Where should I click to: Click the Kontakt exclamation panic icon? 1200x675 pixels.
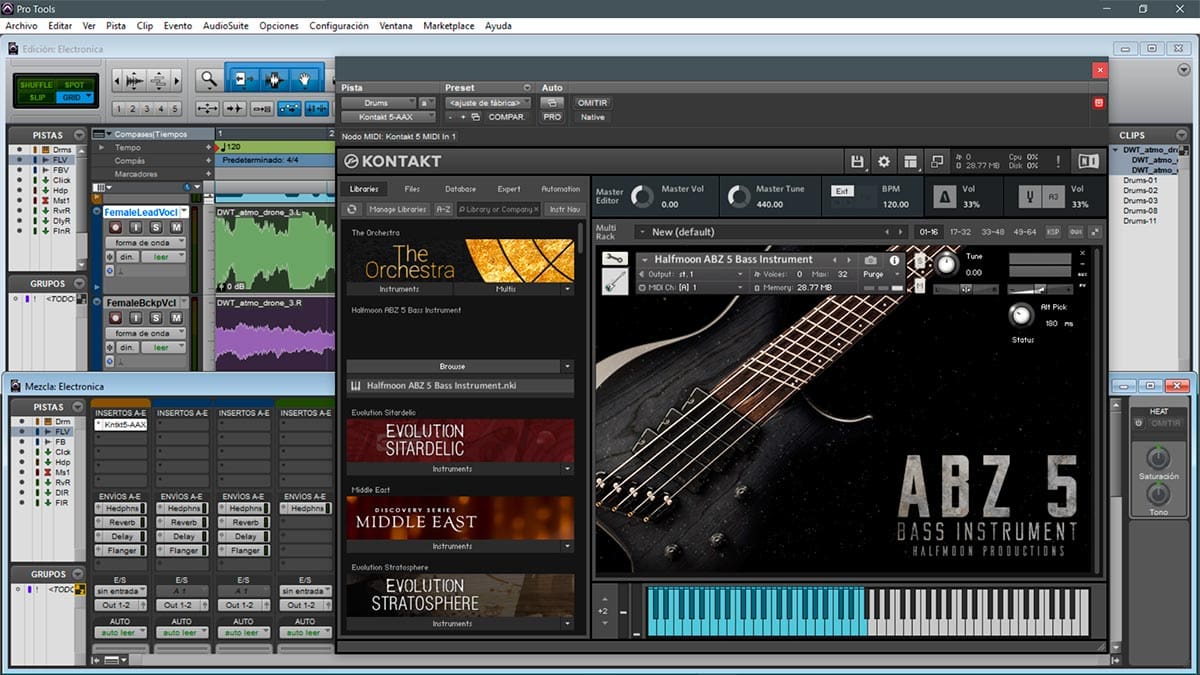click(x=1058, y=161)
